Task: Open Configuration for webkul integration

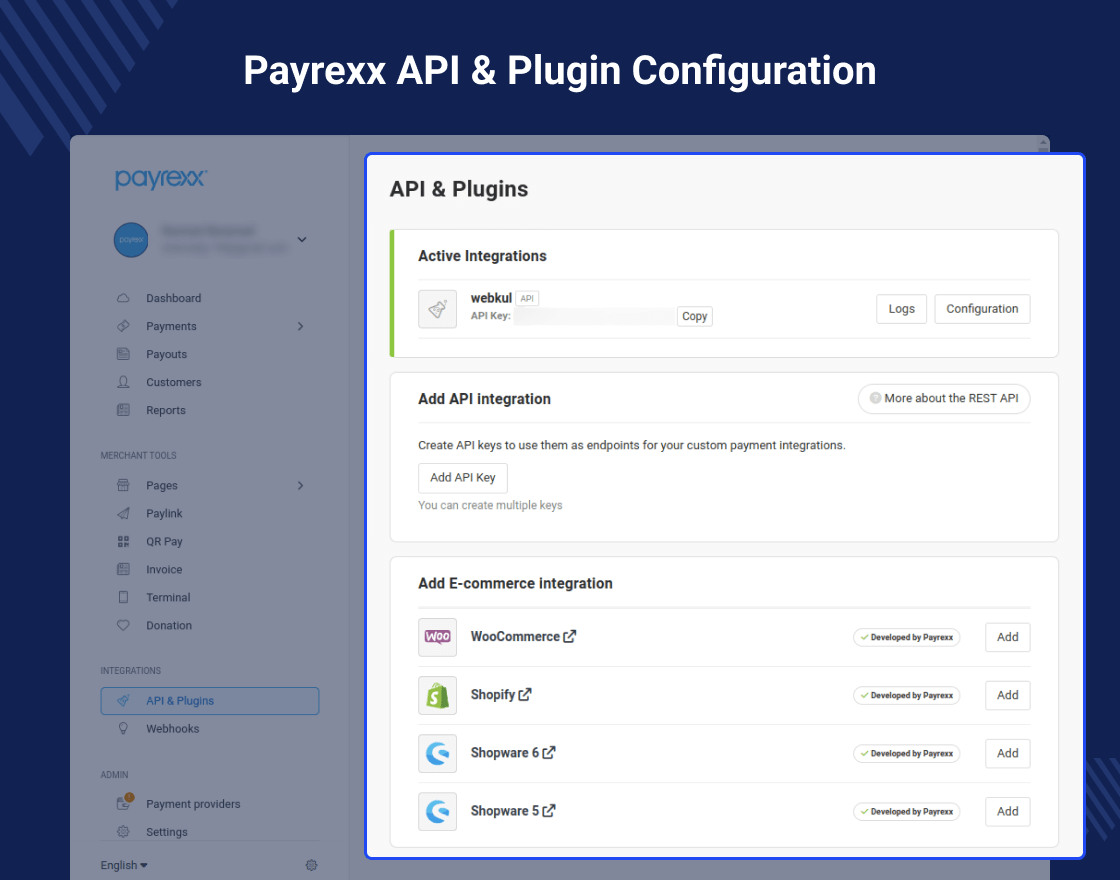Action: (x=982, y=309)
